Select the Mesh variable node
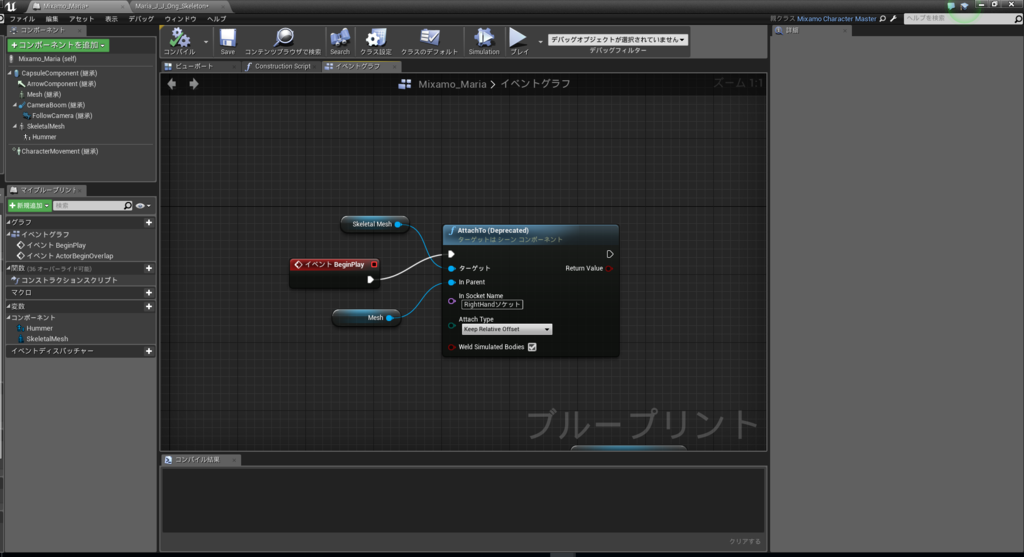 (x=366, y=318)
